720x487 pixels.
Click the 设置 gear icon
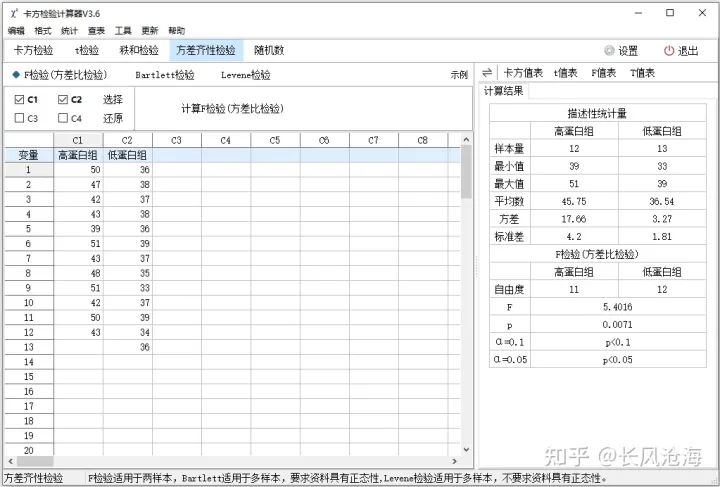(609, 50)
